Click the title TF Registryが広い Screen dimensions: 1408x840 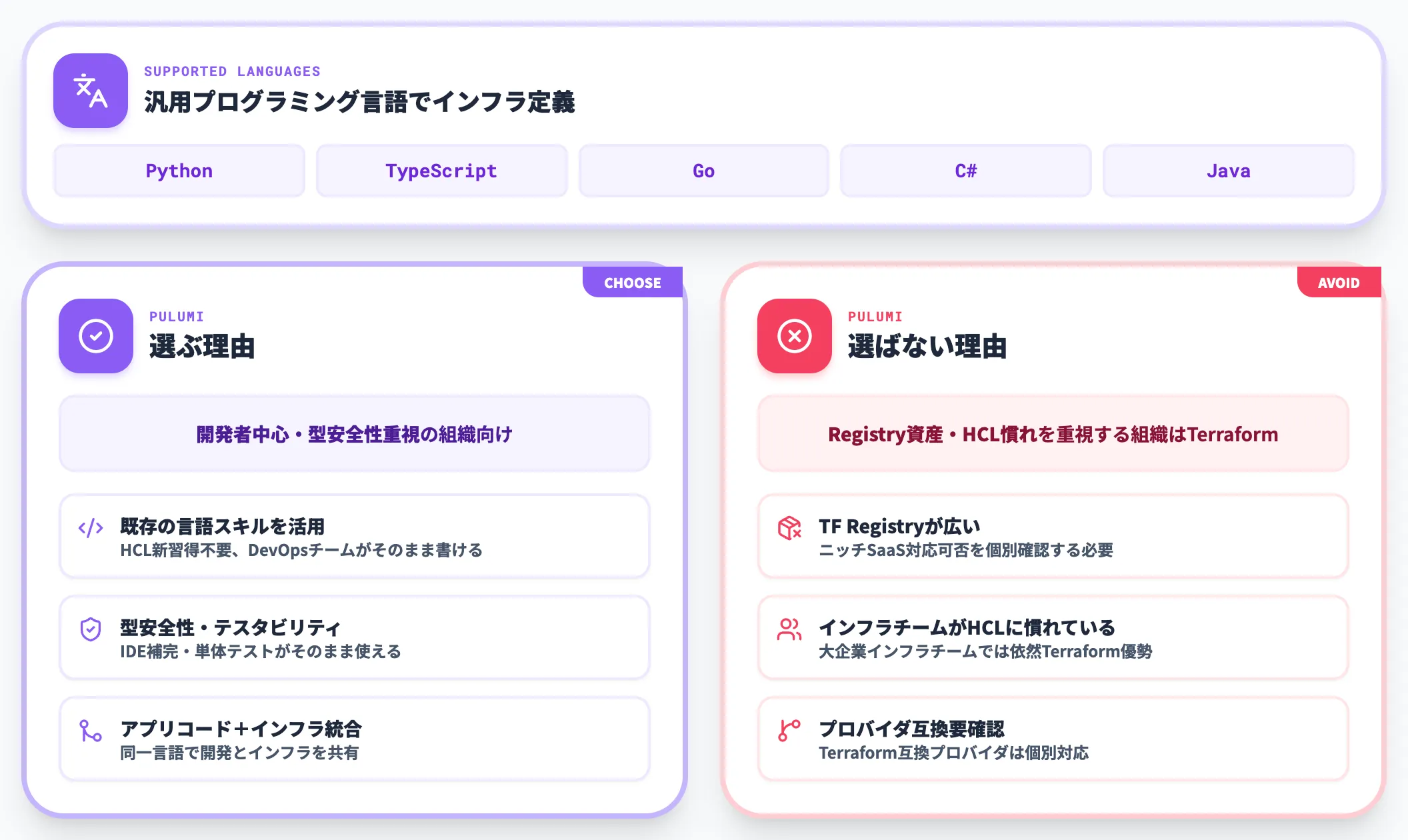pyautogui.click(x=899, y=526)
